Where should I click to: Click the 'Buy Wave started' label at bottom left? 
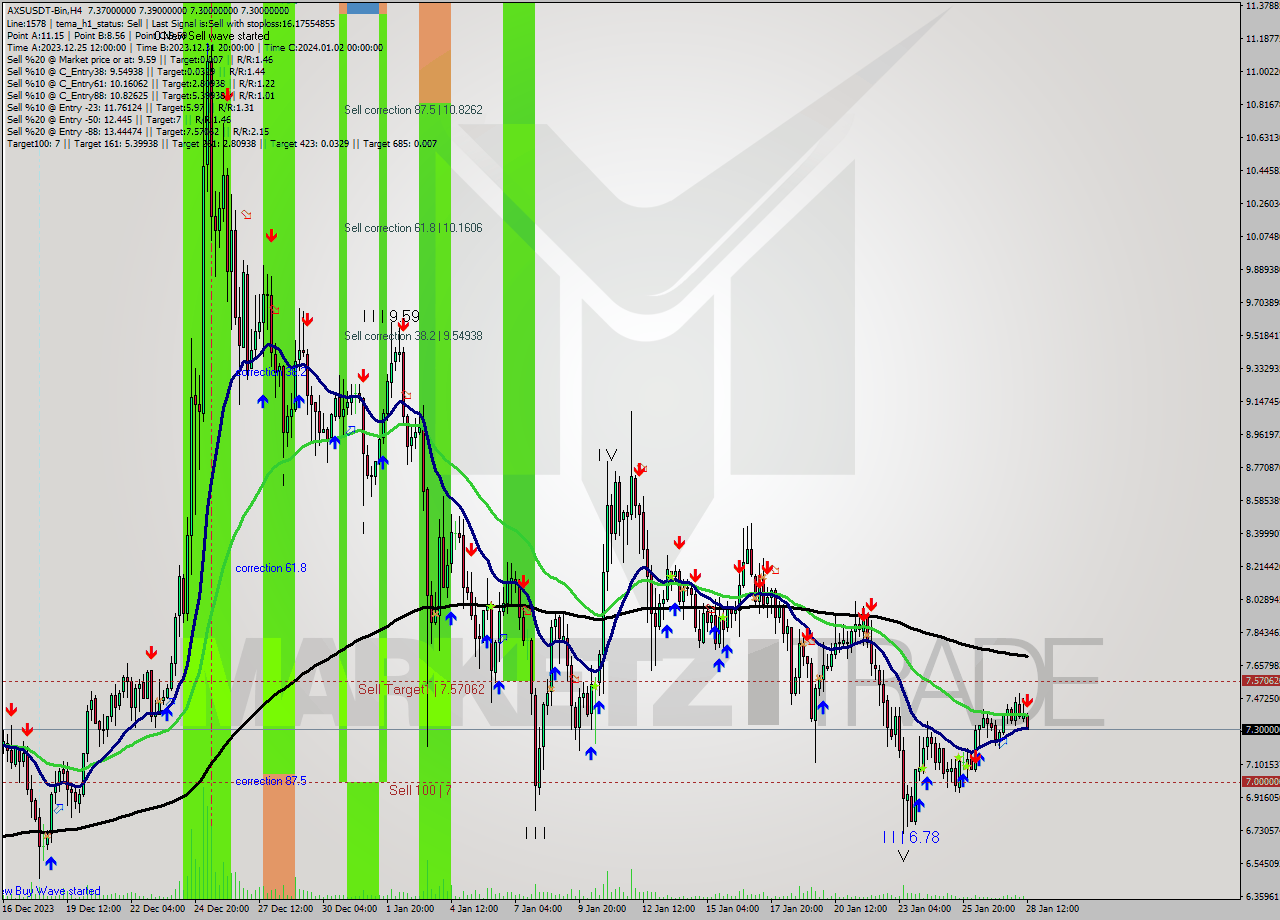click(53, 891)
